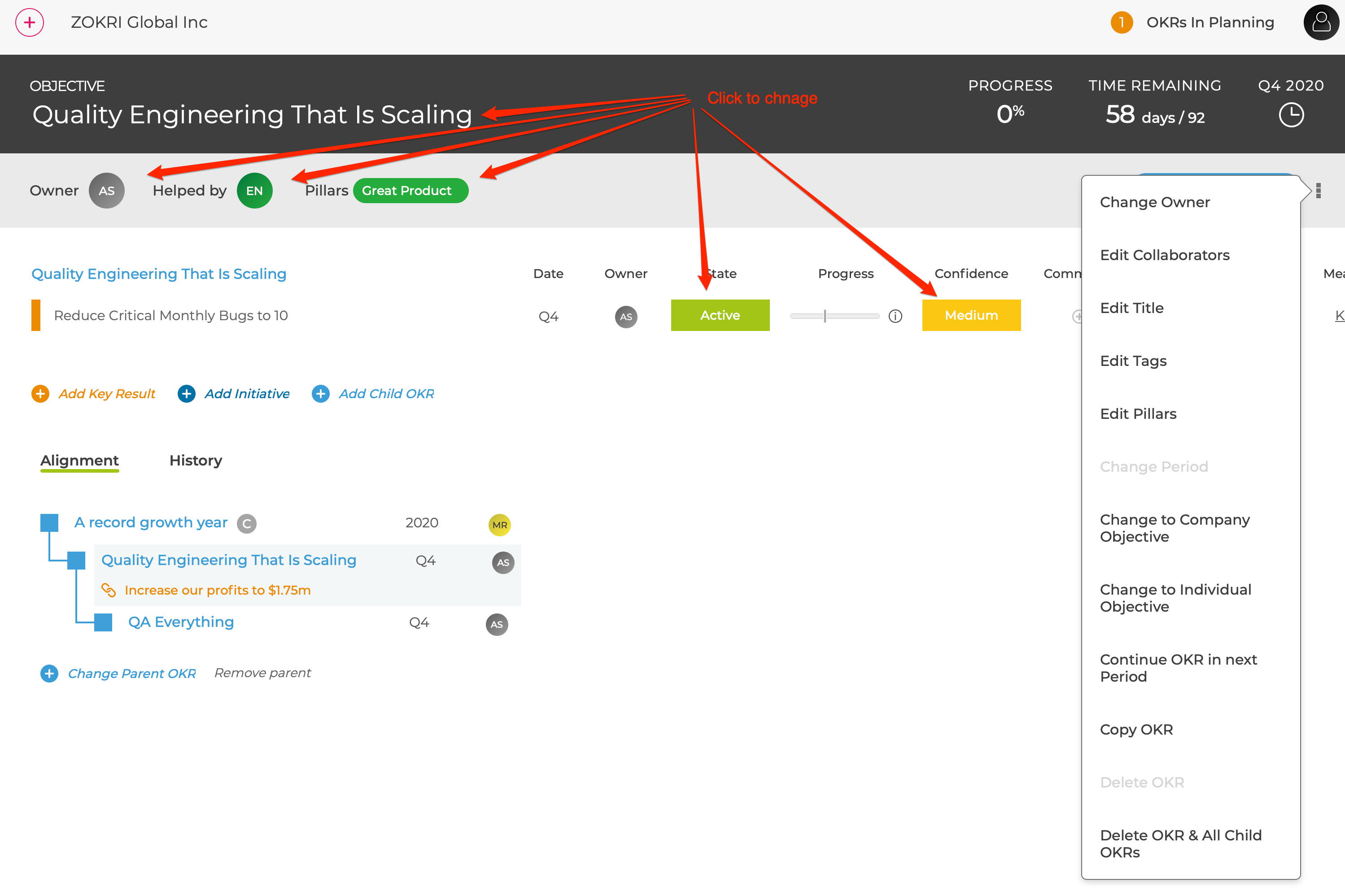The height and width of the screenshot is (896, 1345).
Task: Select Continue OKR in next Period
Action: point(1178,668)
